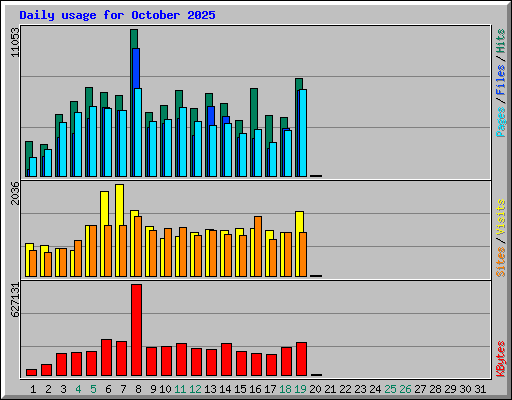This screenshot has width=512, height=400.
Task: Select the red KBytes bar for day 1
Action: pyautogui.click(x=31, y=372)
